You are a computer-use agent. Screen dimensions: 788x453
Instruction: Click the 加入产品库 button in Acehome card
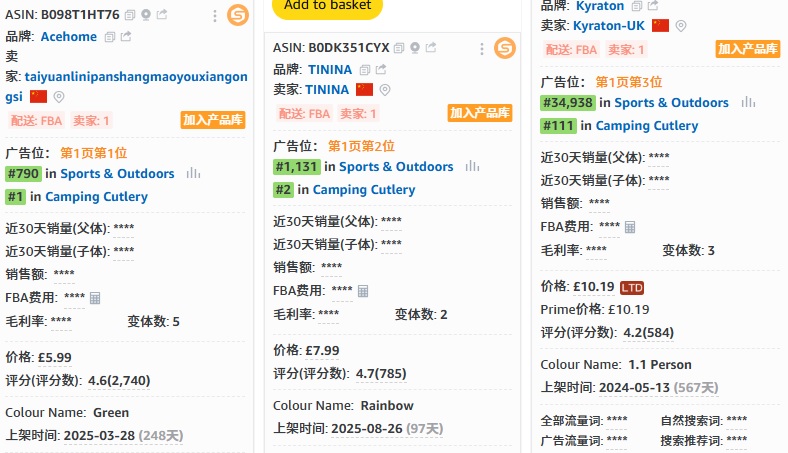pos(213,120)
